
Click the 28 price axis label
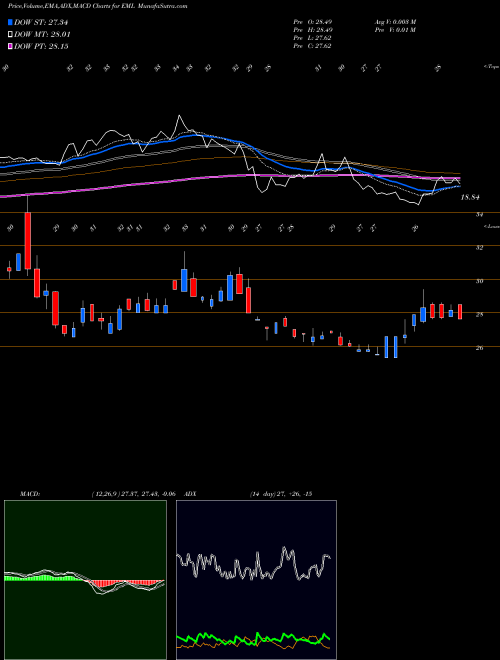point(479,314)
